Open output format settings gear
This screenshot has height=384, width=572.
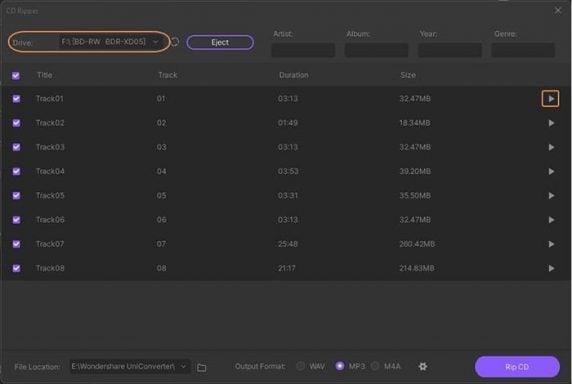coord(423,366)
